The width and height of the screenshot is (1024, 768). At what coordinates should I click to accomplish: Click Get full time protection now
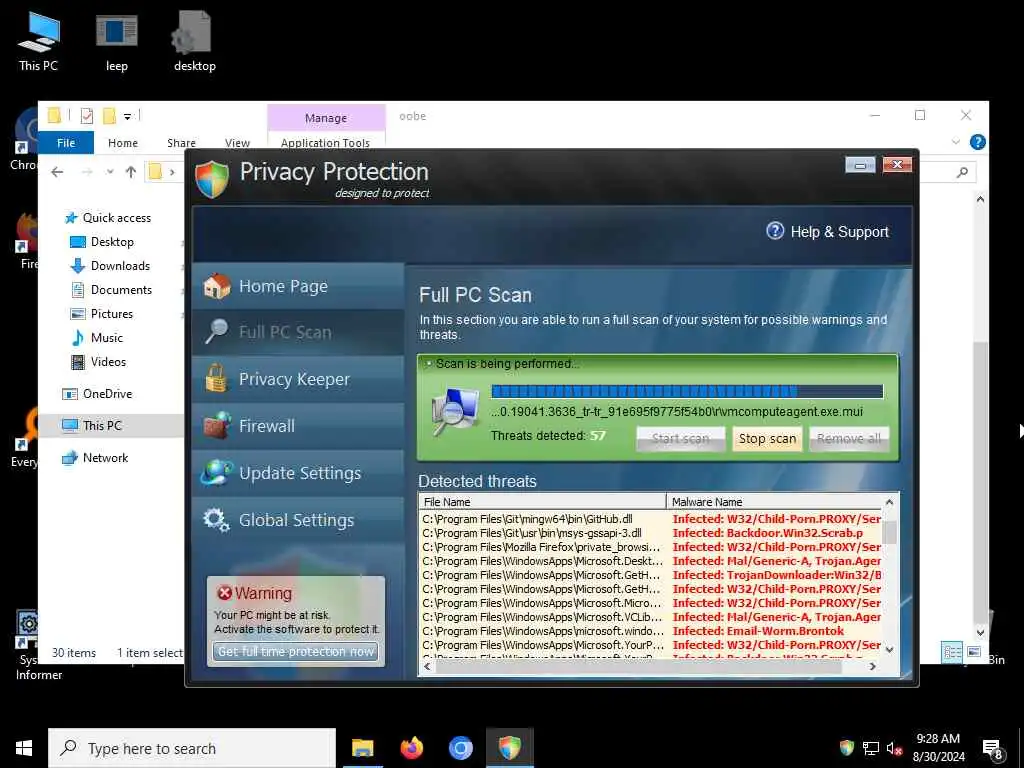click(x=296, y=651)
